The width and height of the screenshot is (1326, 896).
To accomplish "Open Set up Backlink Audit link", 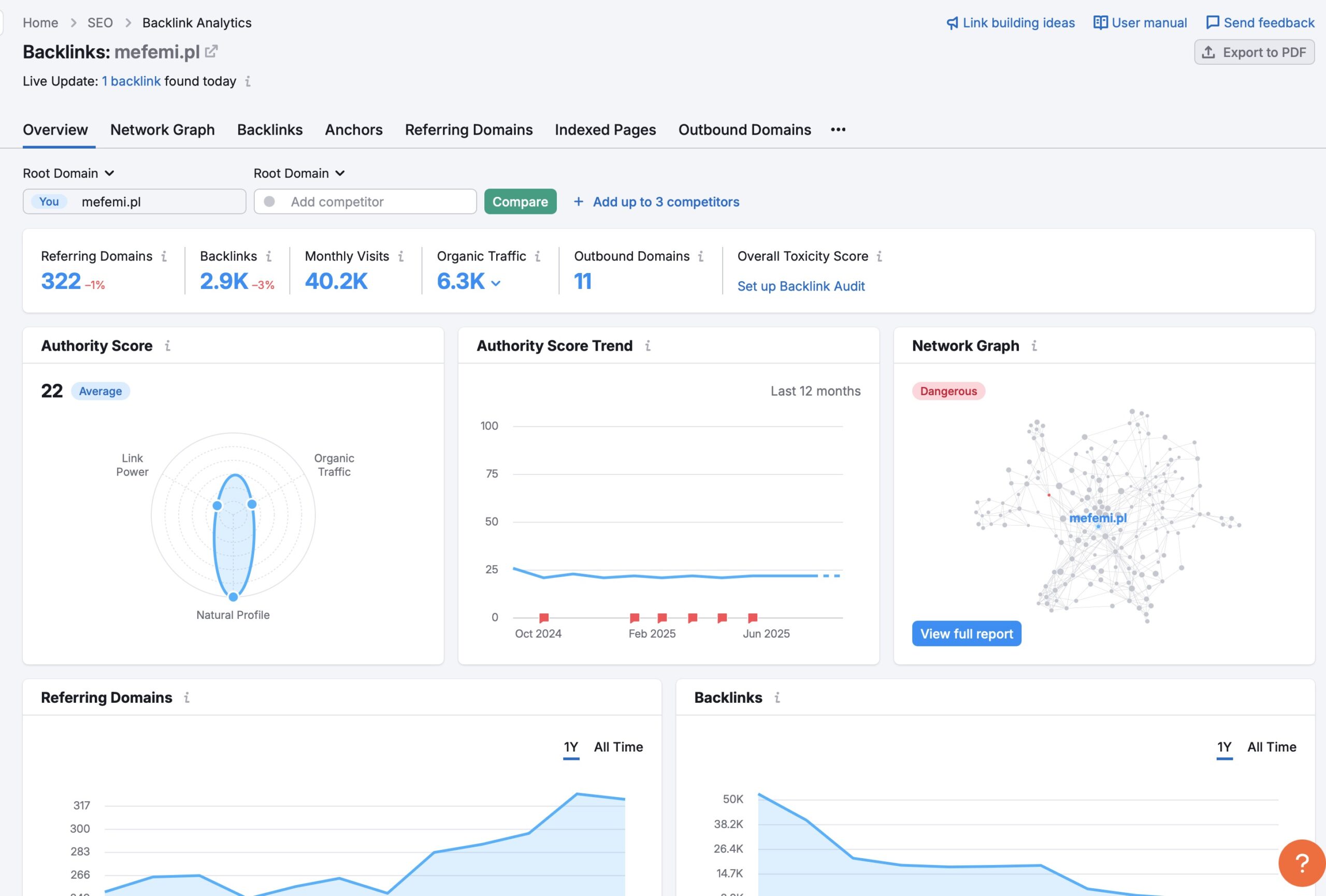I will 801,286.
